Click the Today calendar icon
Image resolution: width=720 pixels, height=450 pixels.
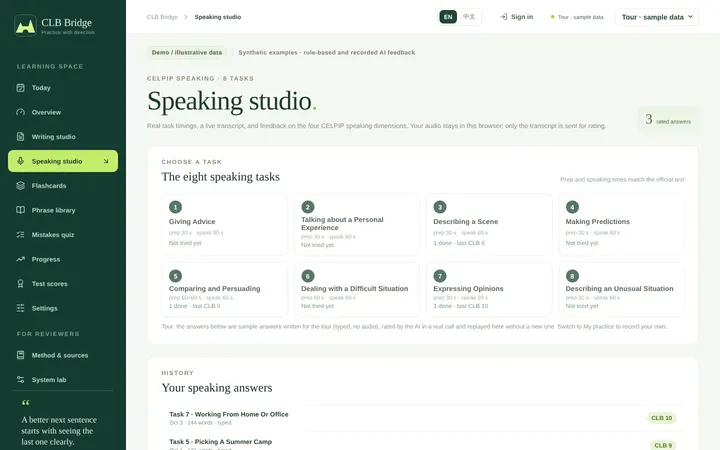pyautogui.click(x=20, y=88)
